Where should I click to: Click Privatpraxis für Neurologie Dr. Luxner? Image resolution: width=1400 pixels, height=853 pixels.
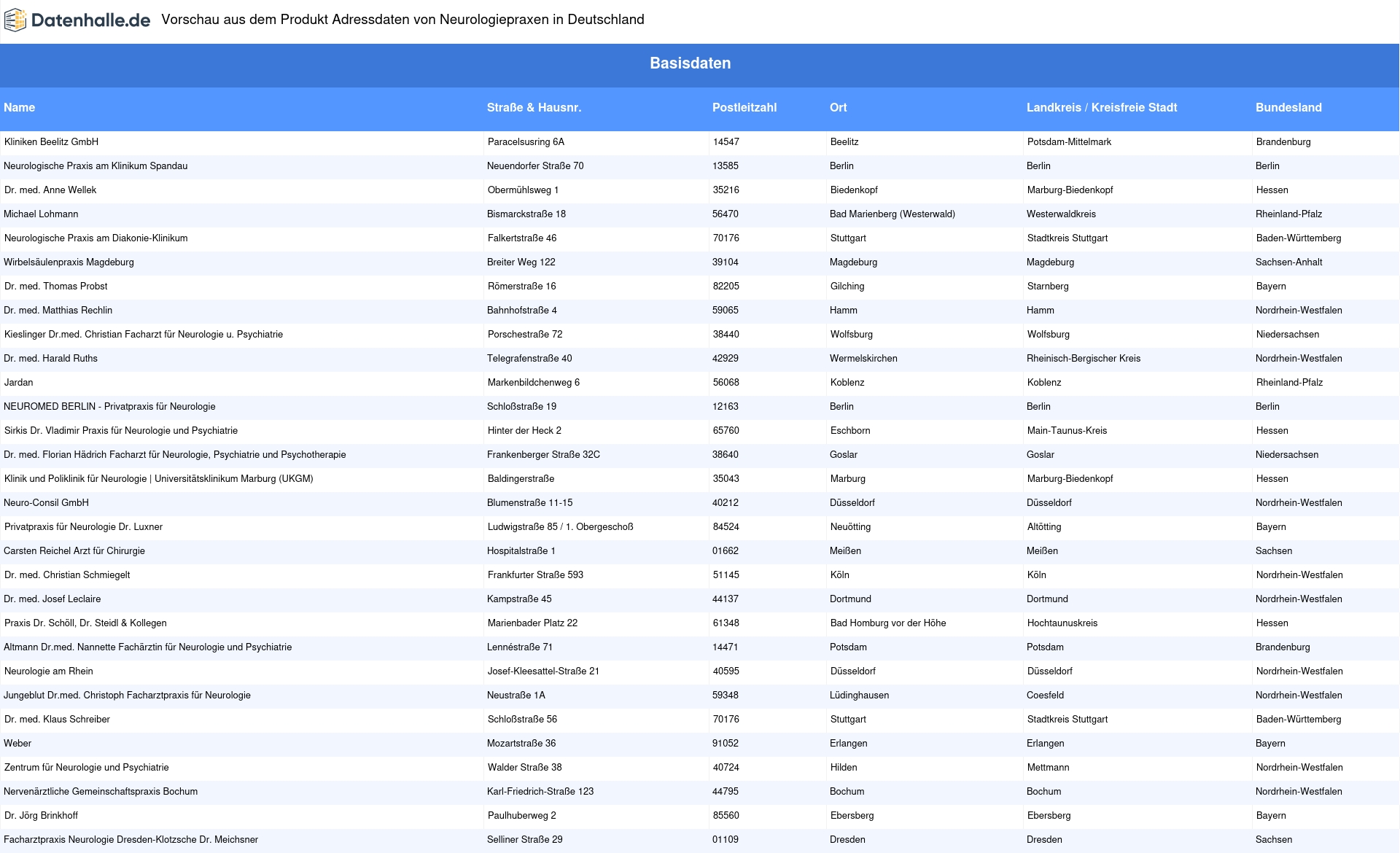coord(84,527)
